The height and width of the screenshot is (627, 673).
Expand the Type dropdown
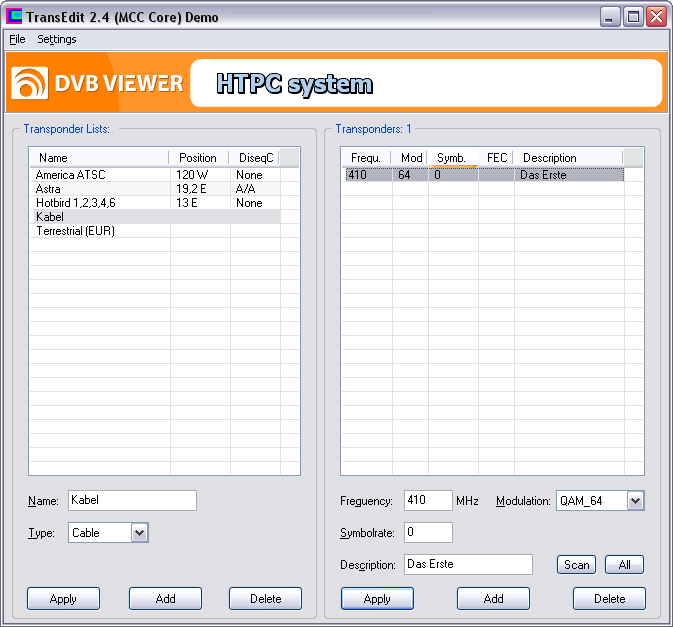click(140, 533)
